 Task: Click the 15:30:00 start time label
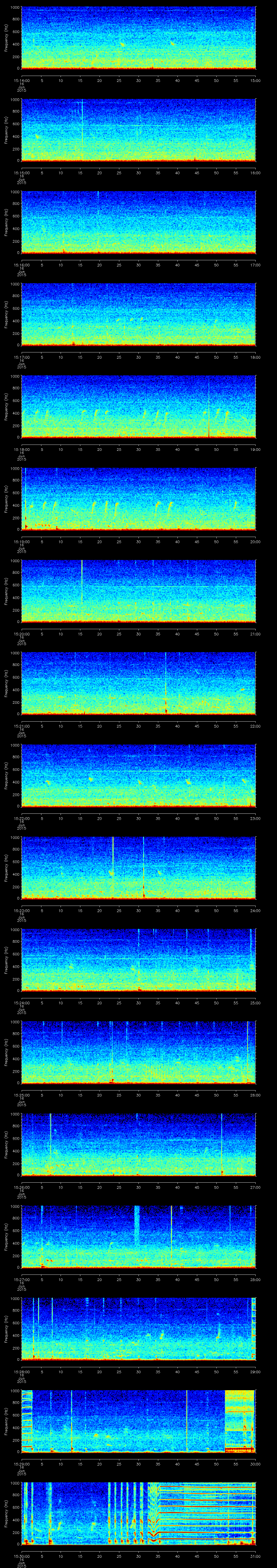[x=21, y=1556]
